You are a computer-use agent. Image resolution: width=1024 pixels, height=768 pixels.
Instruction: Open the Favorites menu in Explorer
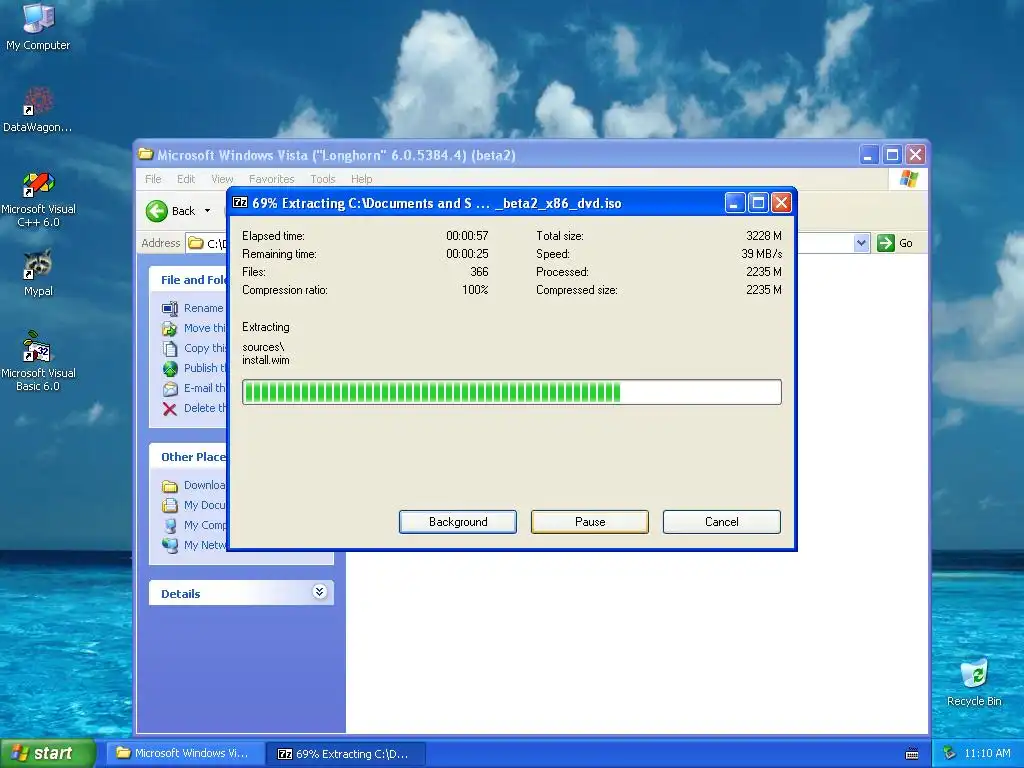pyautogui.click(x=271, y=179)
